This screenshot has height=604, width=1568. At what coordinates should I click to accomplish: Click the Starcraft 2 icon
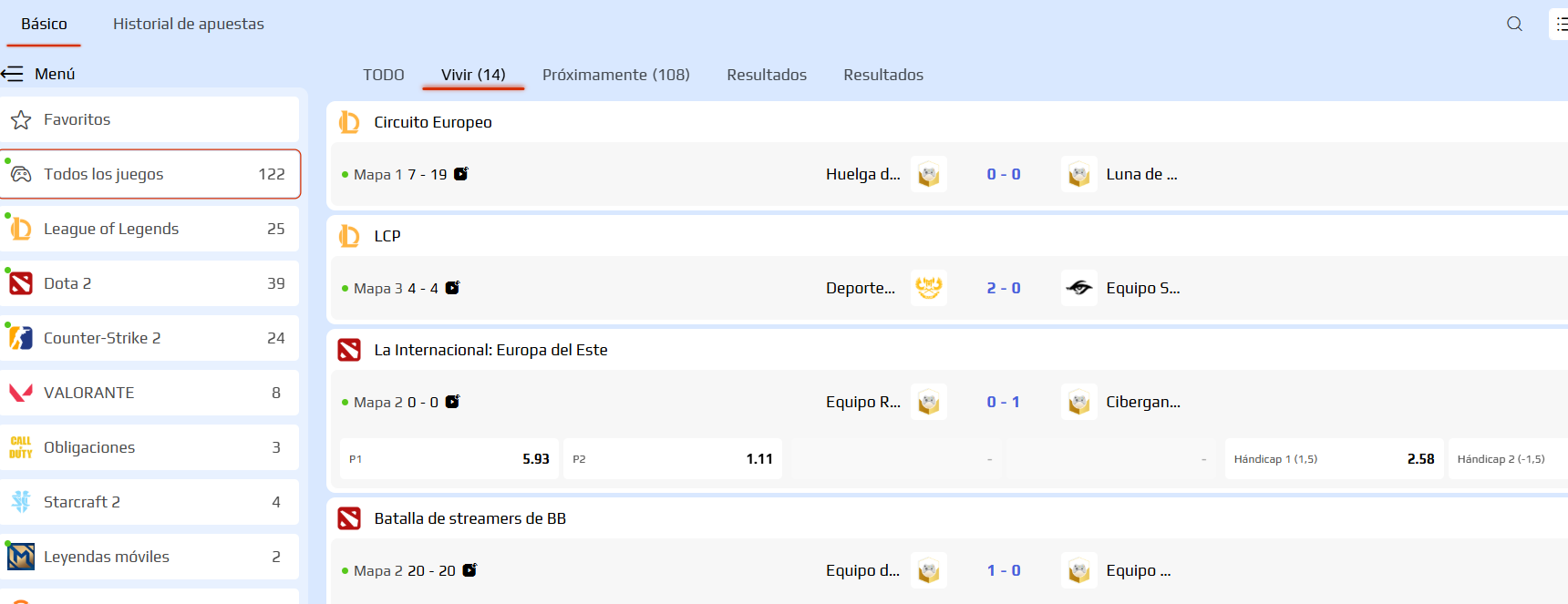click(x=21, y=502)
